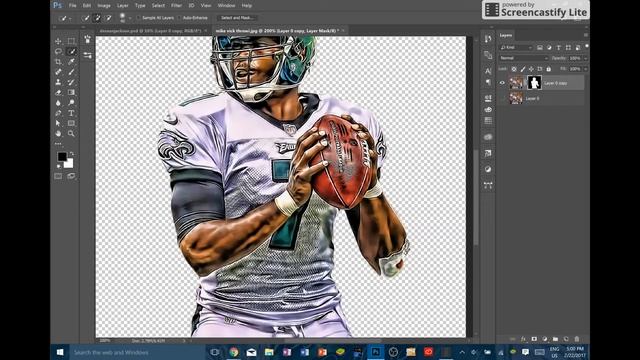Enable Auto-Enhance checkbox

[179, 18]
